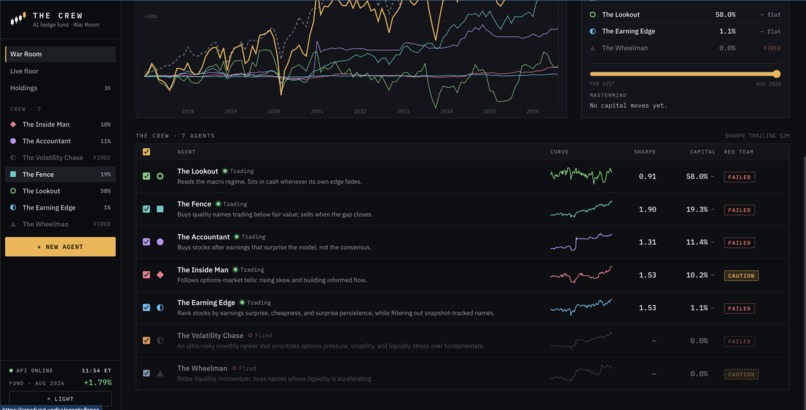The height and width of the screenshot is (410, 806).
Task: Open The Fence agent name in table
Action: pos(194,204)
